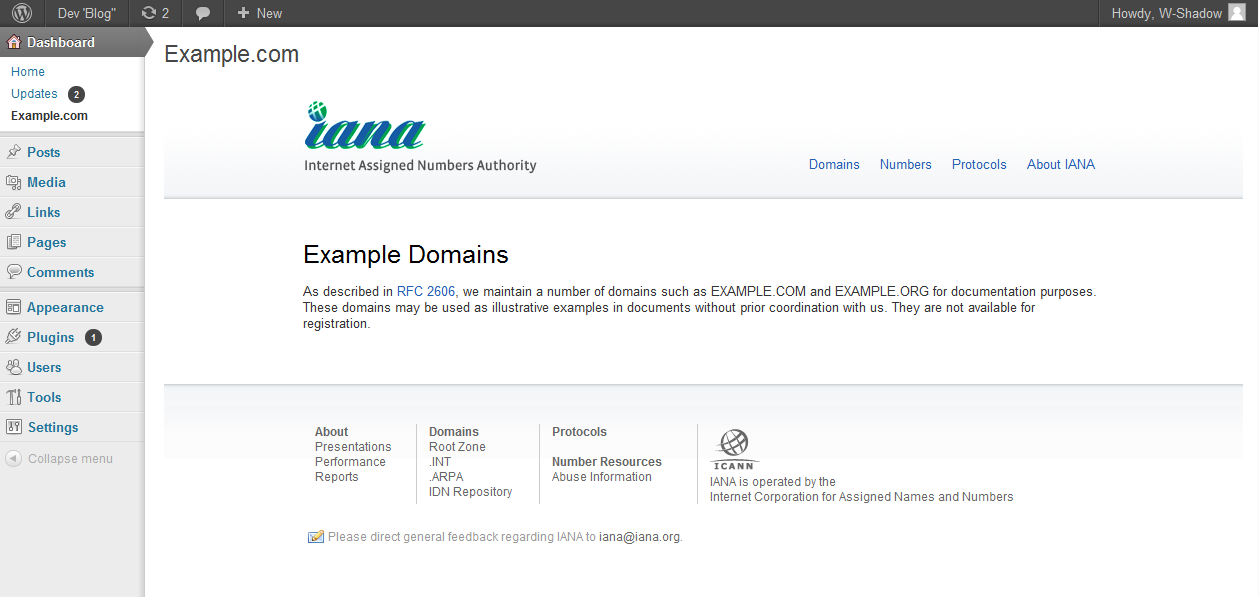Click the updates count badge 2 in sidebar
This screenshot has width=1259, height=597.
77,94
